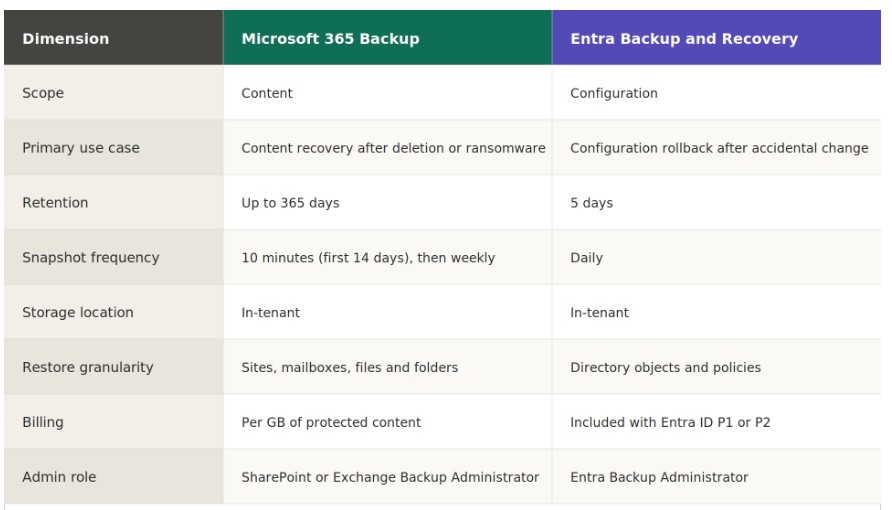Image resolution: width=892 pixels, height=510 pixels.
Task: Click the Microsoft 365 Backup column header
Action: point(330,39)
